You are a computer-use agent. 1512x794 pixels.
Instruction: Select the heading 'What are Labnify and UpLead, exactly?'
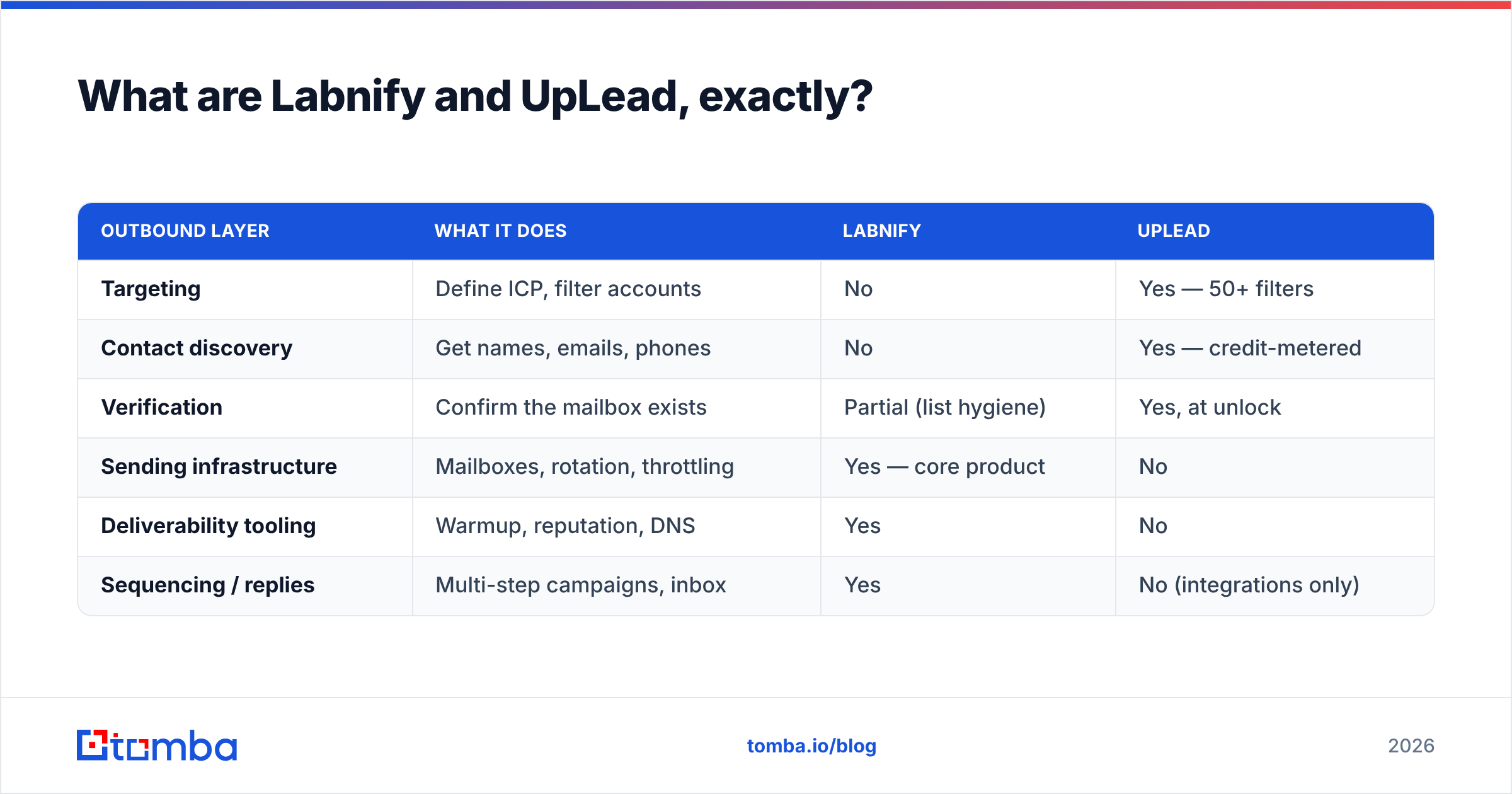pos(475,97)
